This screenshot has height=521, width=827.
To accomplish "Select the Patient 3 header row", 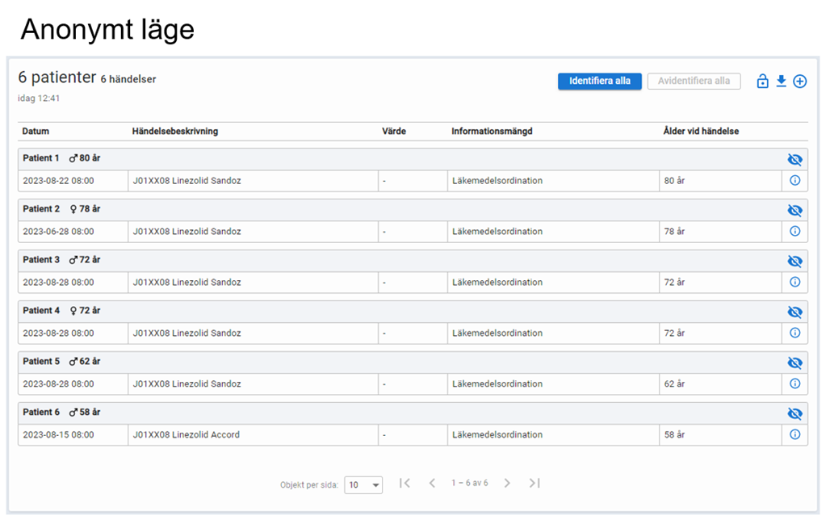I will [413, 260].
